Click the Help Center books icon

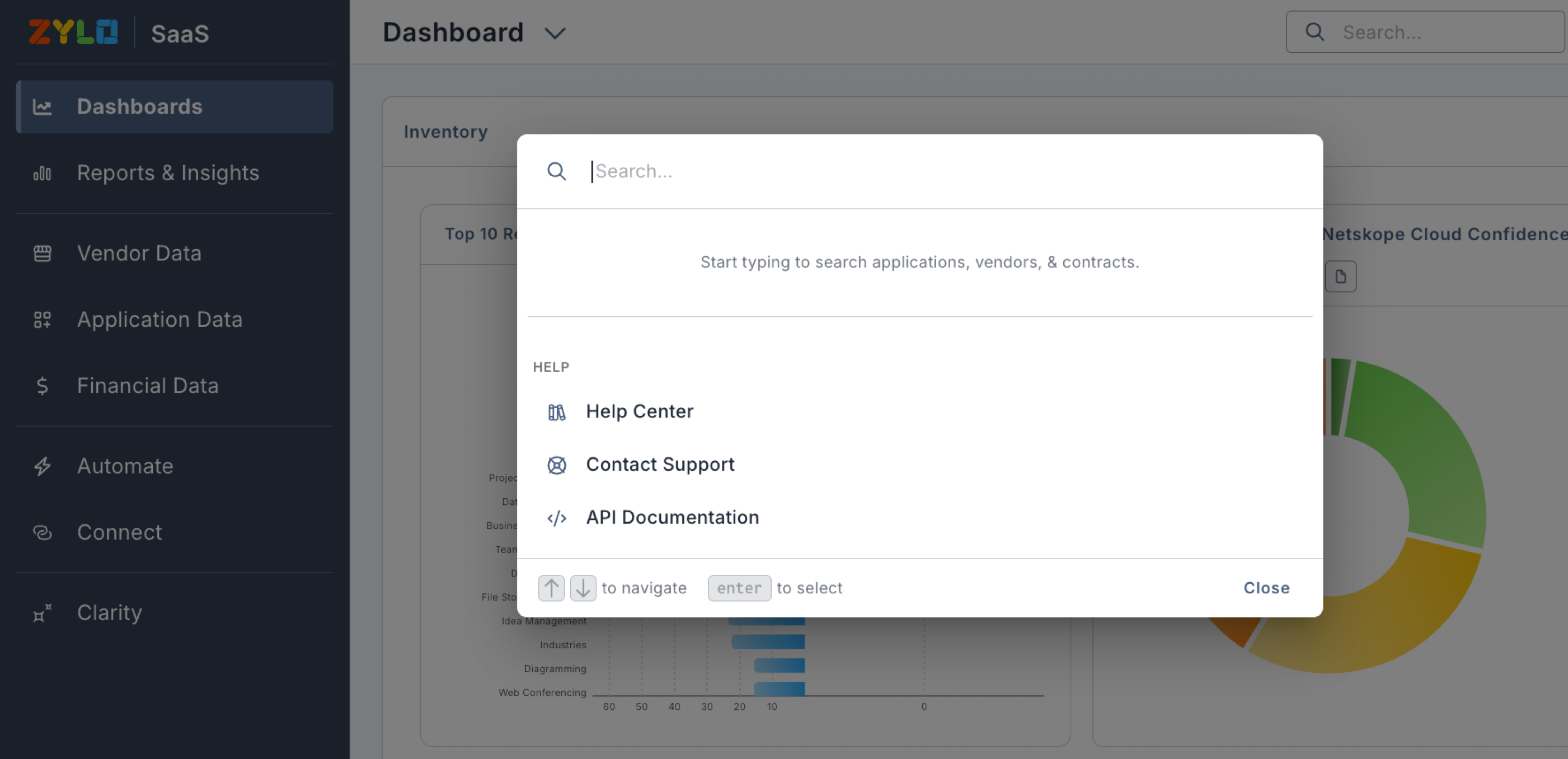(x=556, y=412)
